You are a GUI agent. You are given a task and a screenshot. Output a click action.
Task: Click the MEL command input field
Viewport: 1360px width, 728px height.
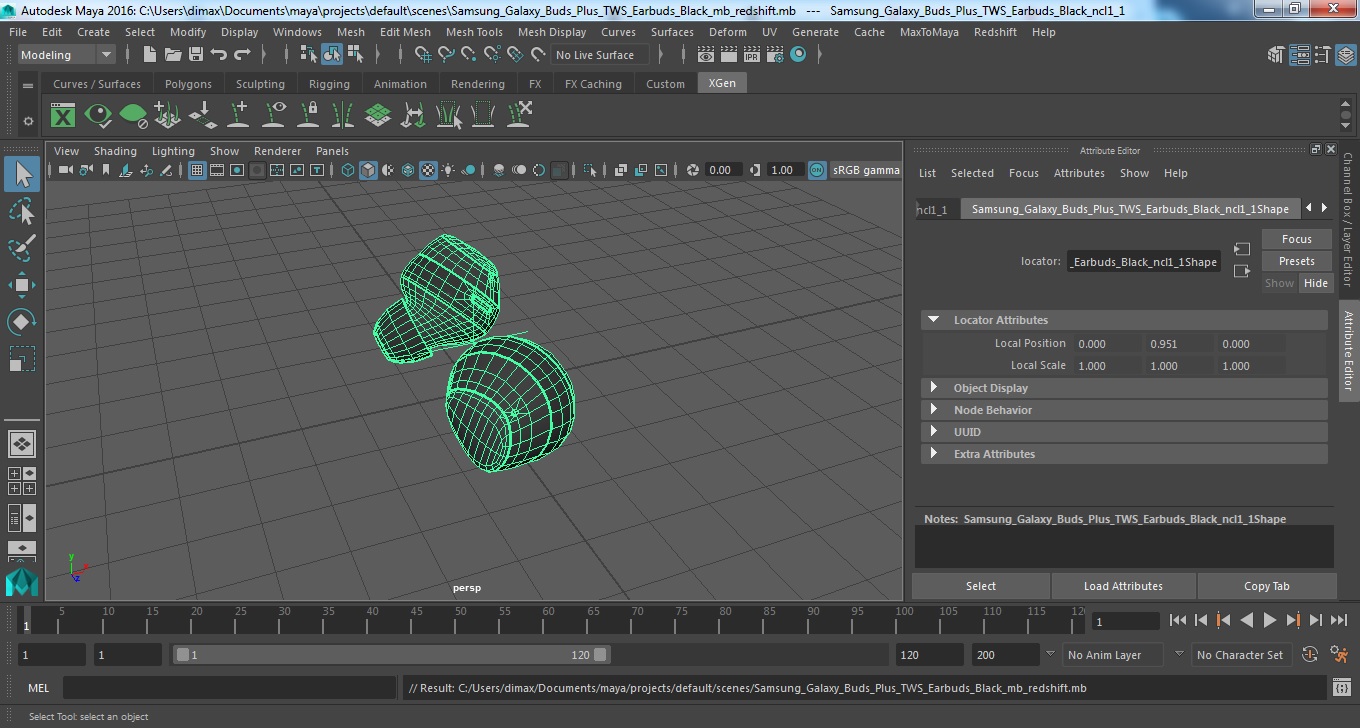229,688
